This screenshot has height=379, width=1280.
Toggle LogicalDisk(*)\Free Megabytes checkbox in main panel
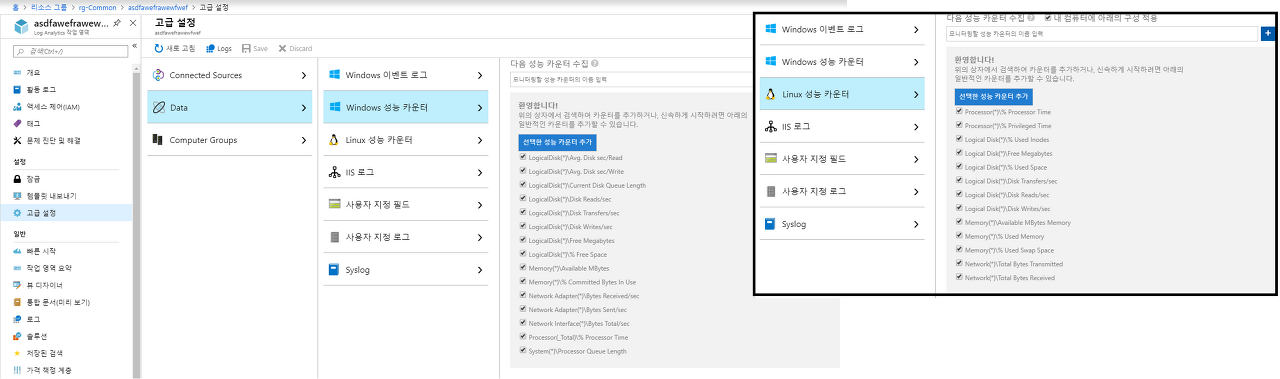(x=522, y=240)
